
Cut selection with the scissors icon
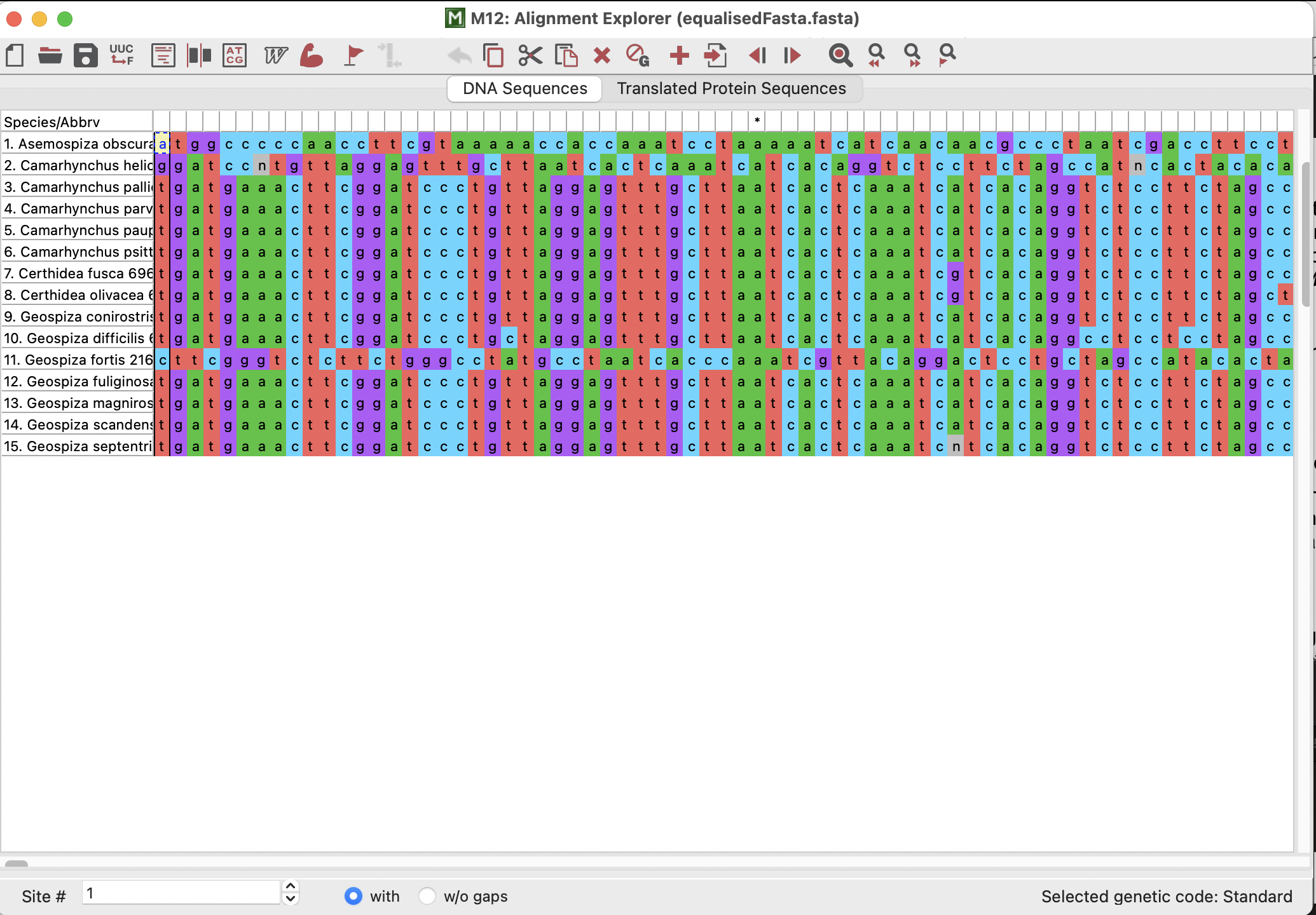pos(530,55)
